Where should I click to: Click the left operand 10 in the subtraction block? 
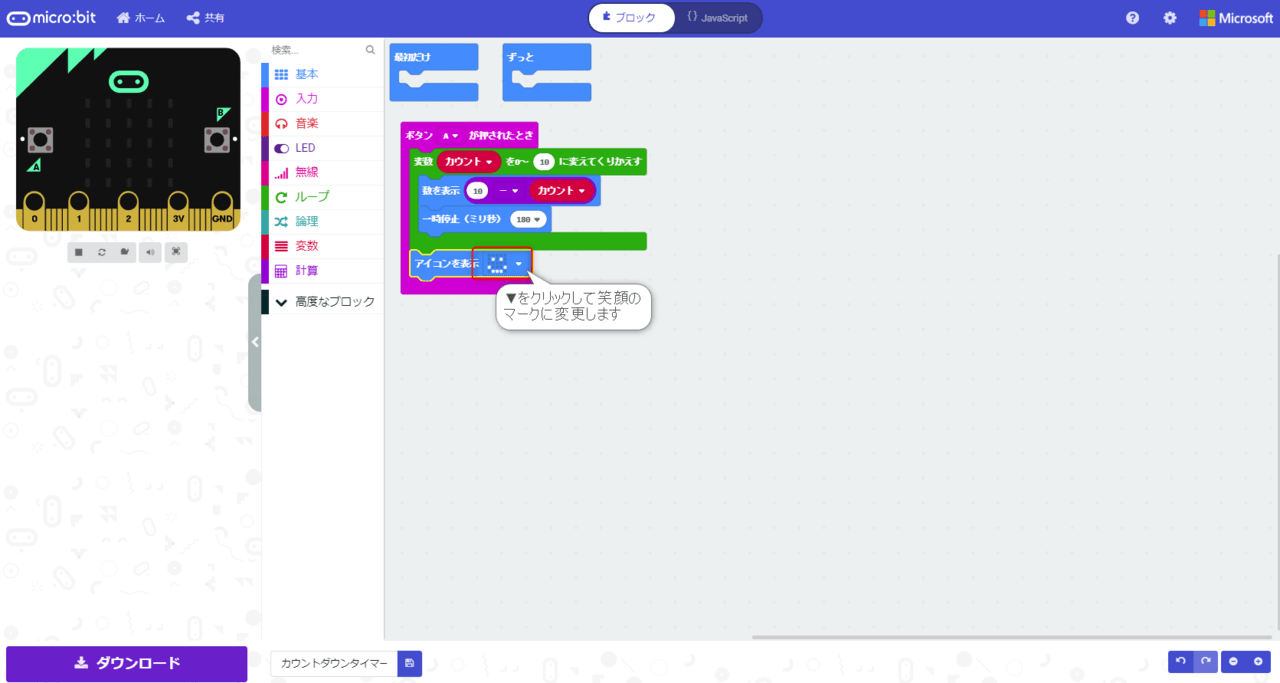(478, 191)
